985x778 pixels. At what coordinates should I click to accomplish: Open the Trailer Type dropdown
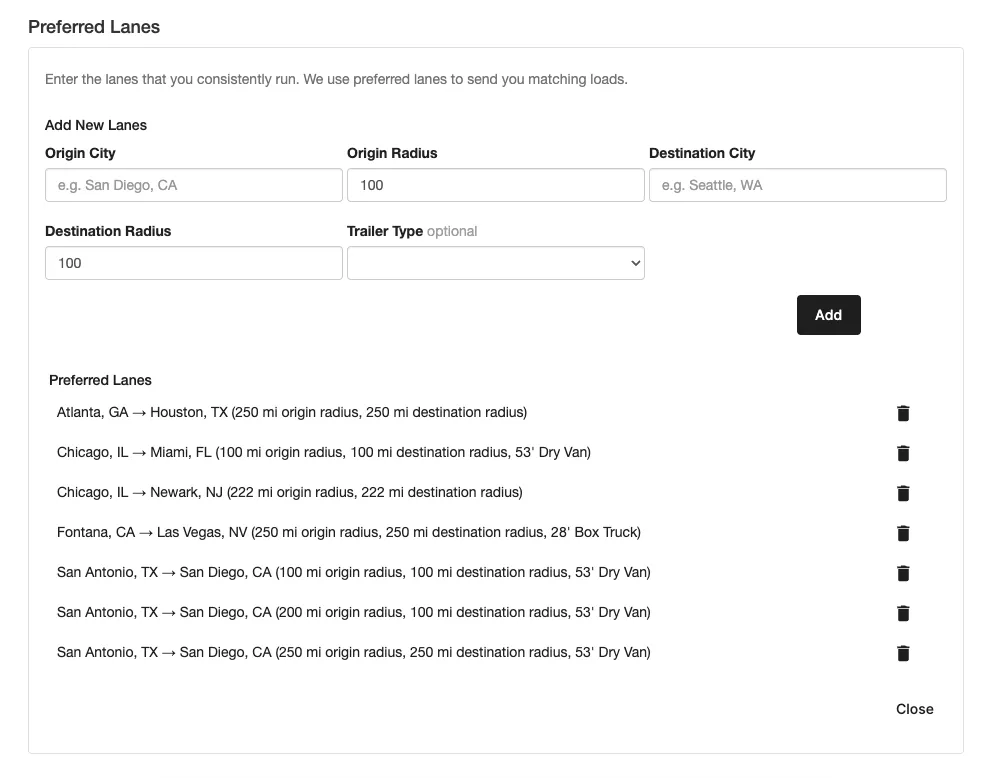(x=496, y=263)
